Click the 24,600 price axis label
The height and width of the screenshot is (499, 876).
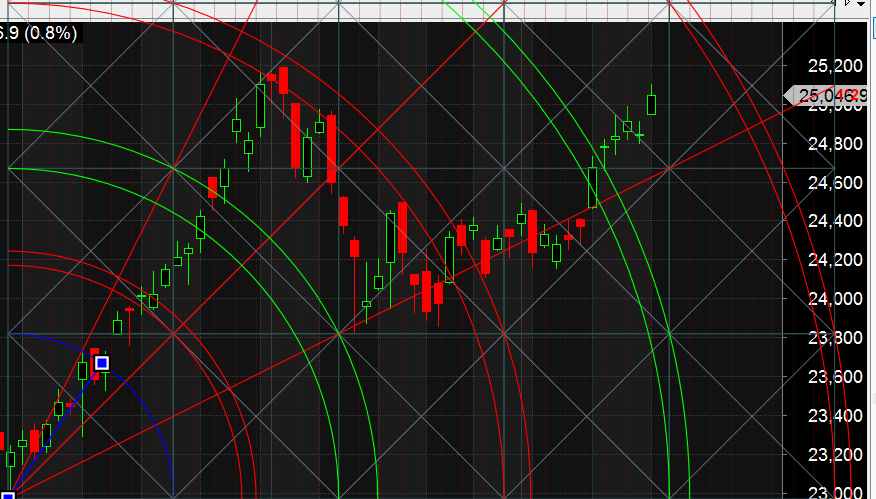[834, 182]
